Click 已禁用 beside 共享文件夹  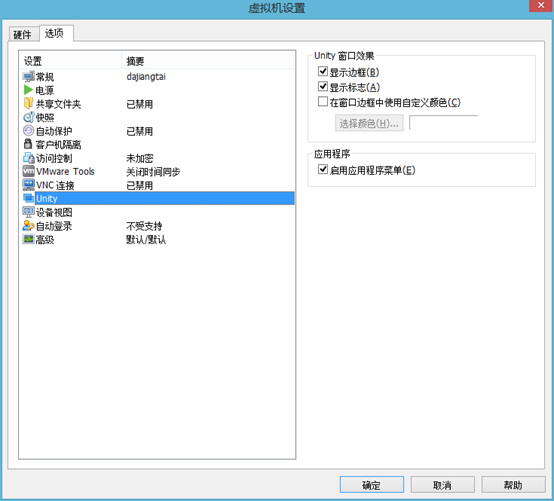tap(140, 104)
